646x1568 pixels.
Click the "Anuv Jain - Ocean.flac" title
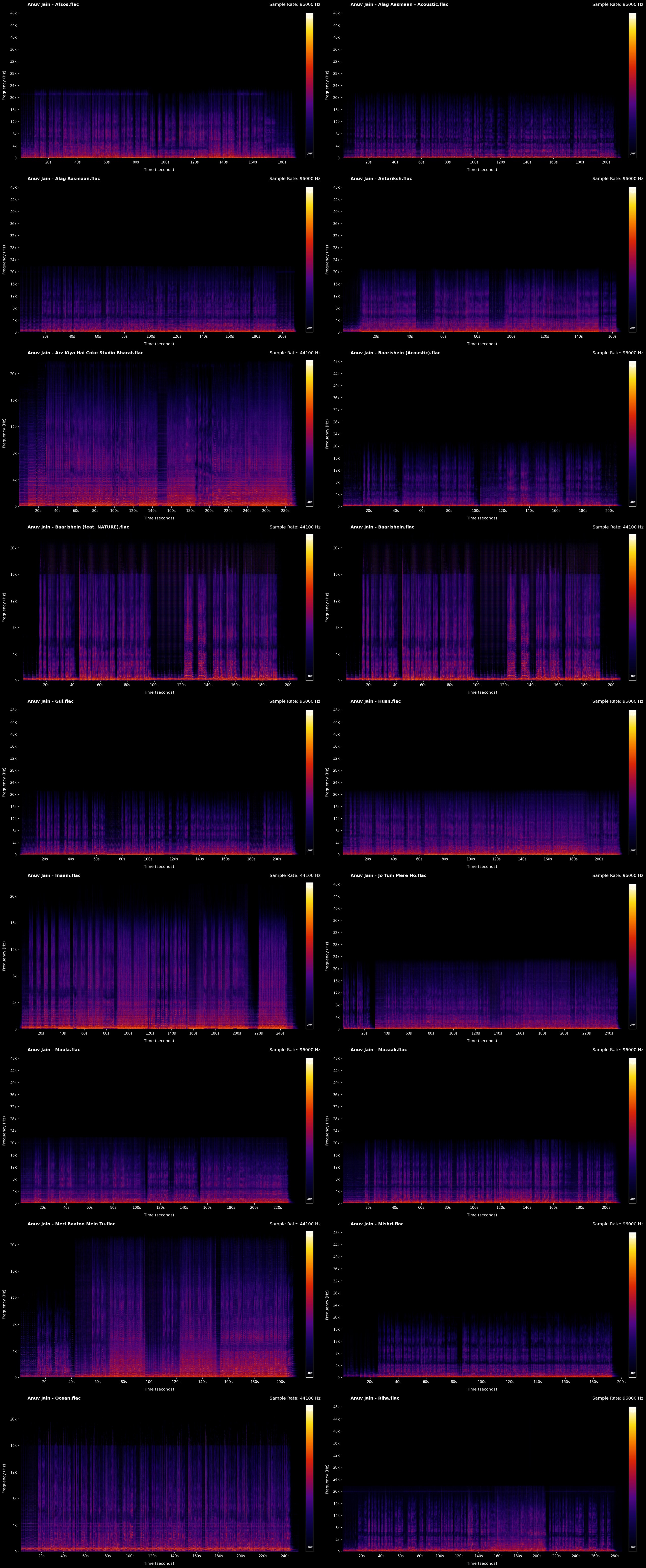coord(54,1398)
